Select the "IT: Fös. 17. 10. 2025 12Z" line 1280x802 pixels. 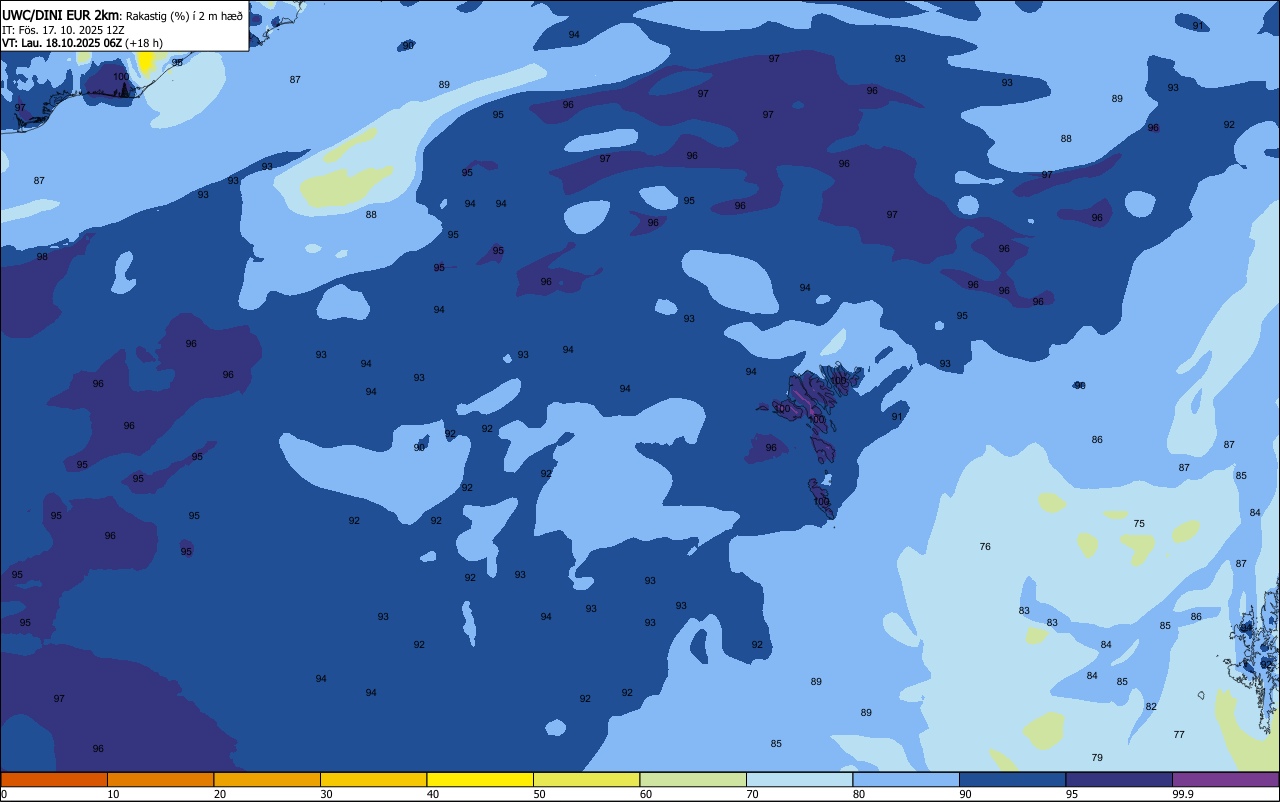point(63,30)
